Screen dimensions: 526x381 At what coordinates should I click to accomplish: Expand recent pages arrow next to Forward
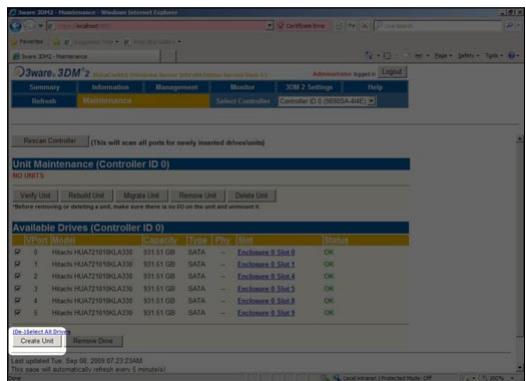[40, 26]
